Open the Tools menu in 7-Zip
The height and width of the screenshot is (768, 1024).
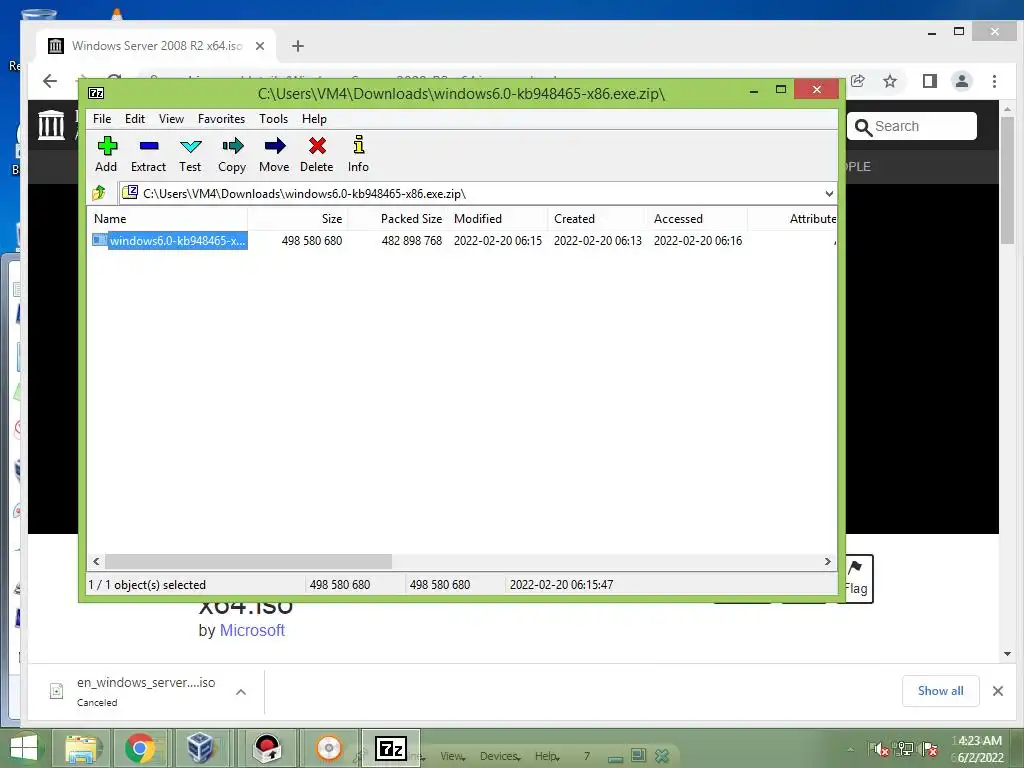click(274, 119)
